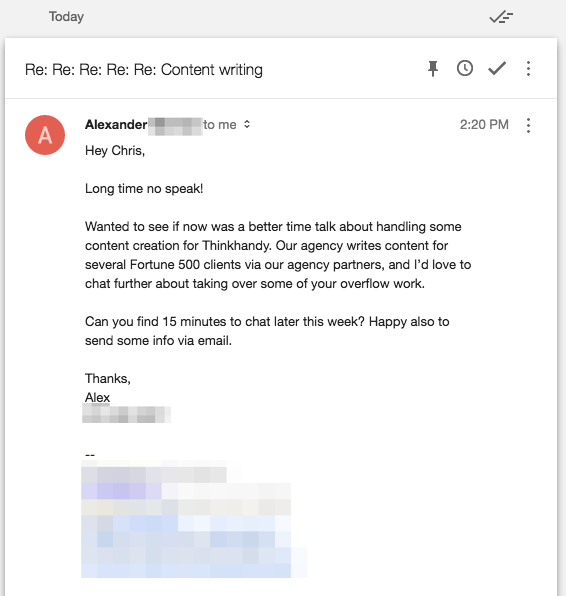
Task: Click the 'Long time no speak!' line
Action: (144, 189)
